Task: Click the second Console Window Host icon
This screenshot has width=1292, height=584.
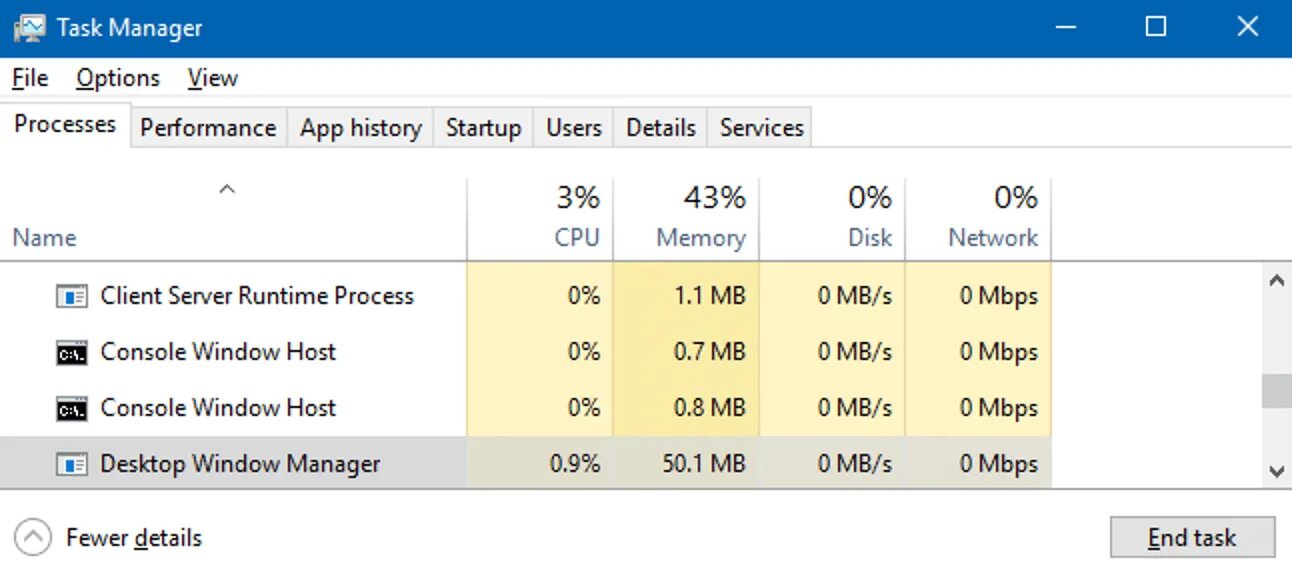Action: (72, 408)
